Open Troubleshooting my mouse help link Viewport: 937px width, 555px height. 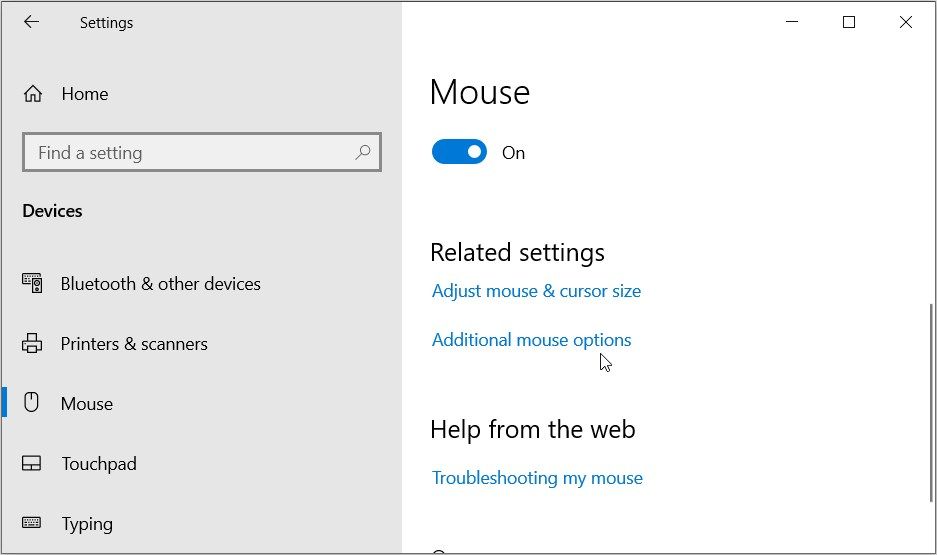point(537,478)
